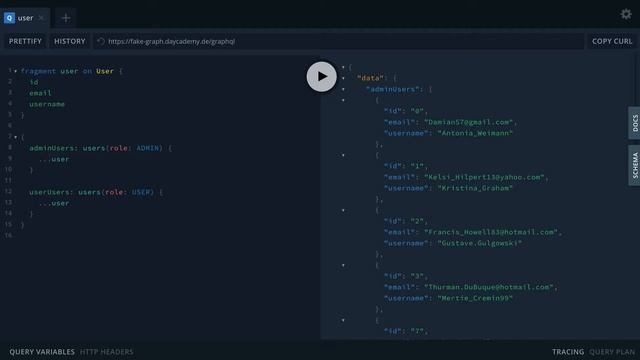The image size is (640, 360).
Task: Collapse the response object with id 0
Action: coord(343,100)
